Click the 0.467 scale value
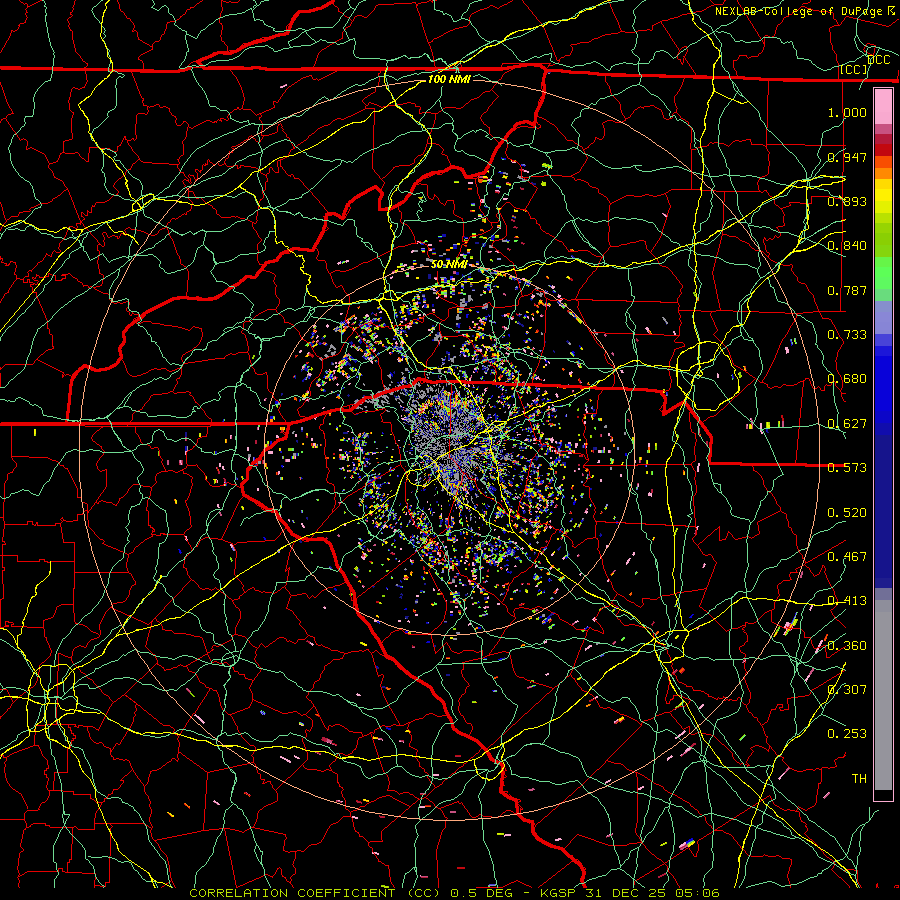This screenshot has width=900, height=900. pyautogui.click(x=847, y=557)
